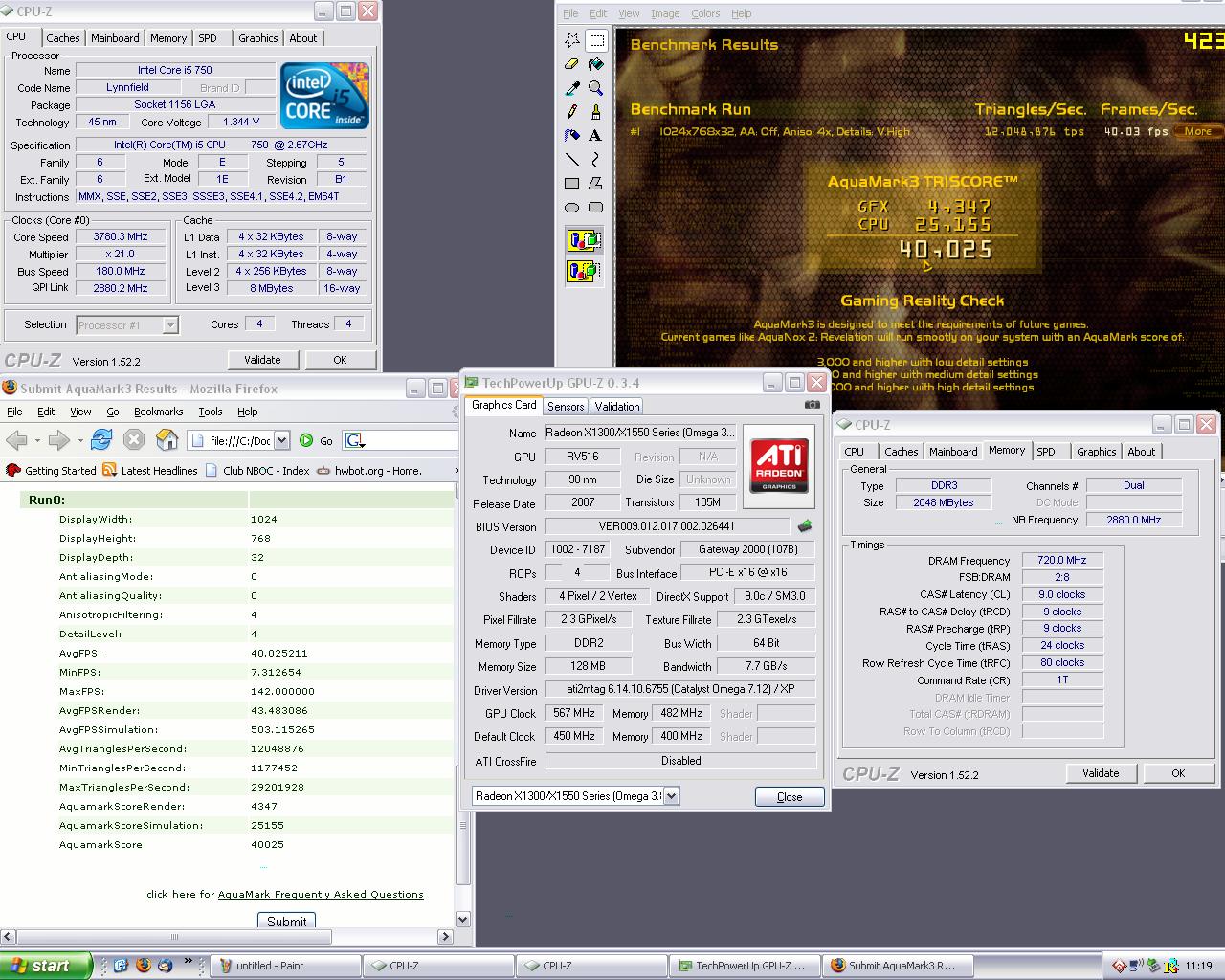
Task: Open the GPU-Z Validation tab
Action: pos(617,407)
